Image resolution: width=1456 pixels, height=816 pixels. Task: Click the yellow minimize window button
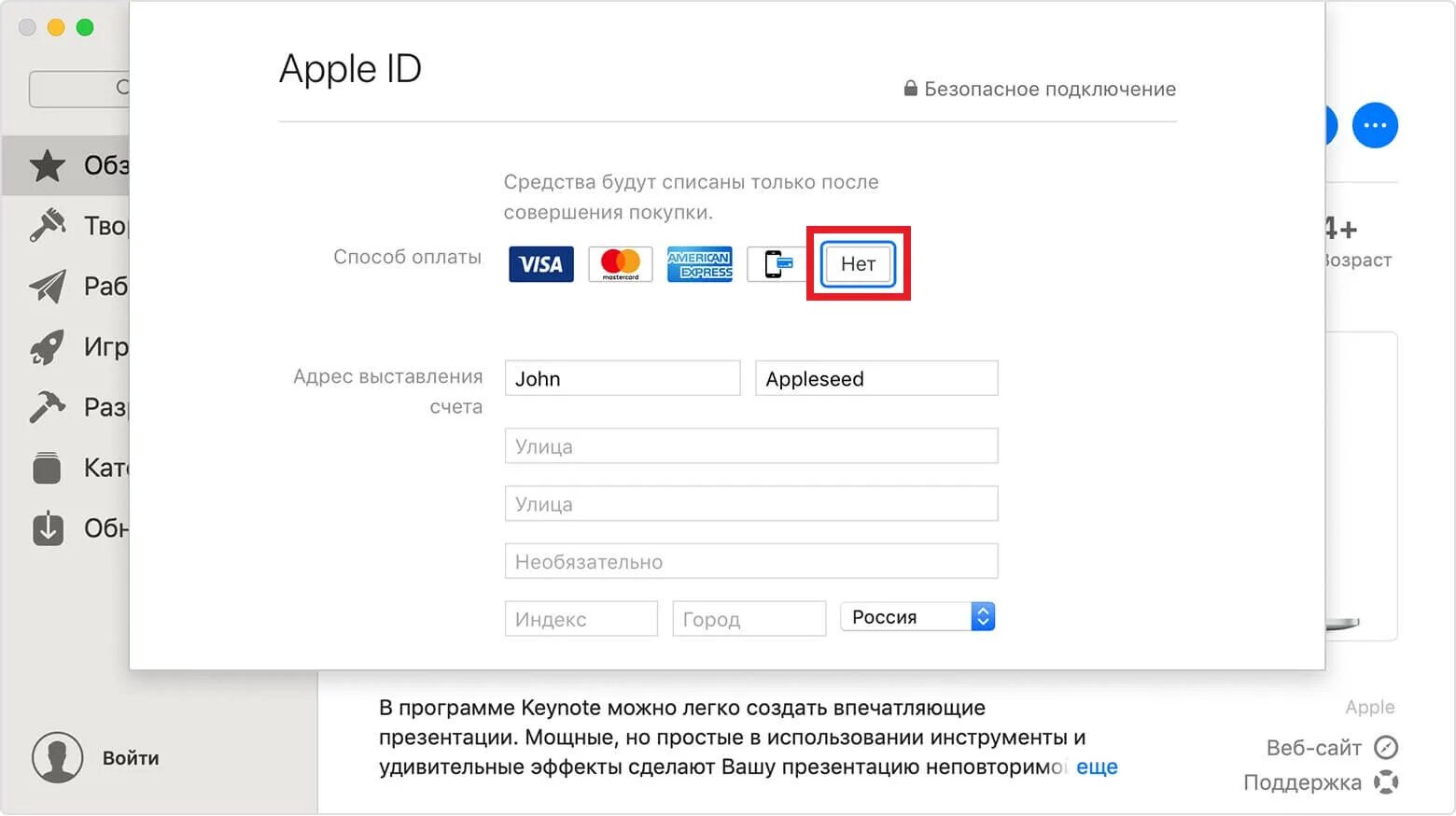coord(56,27)
